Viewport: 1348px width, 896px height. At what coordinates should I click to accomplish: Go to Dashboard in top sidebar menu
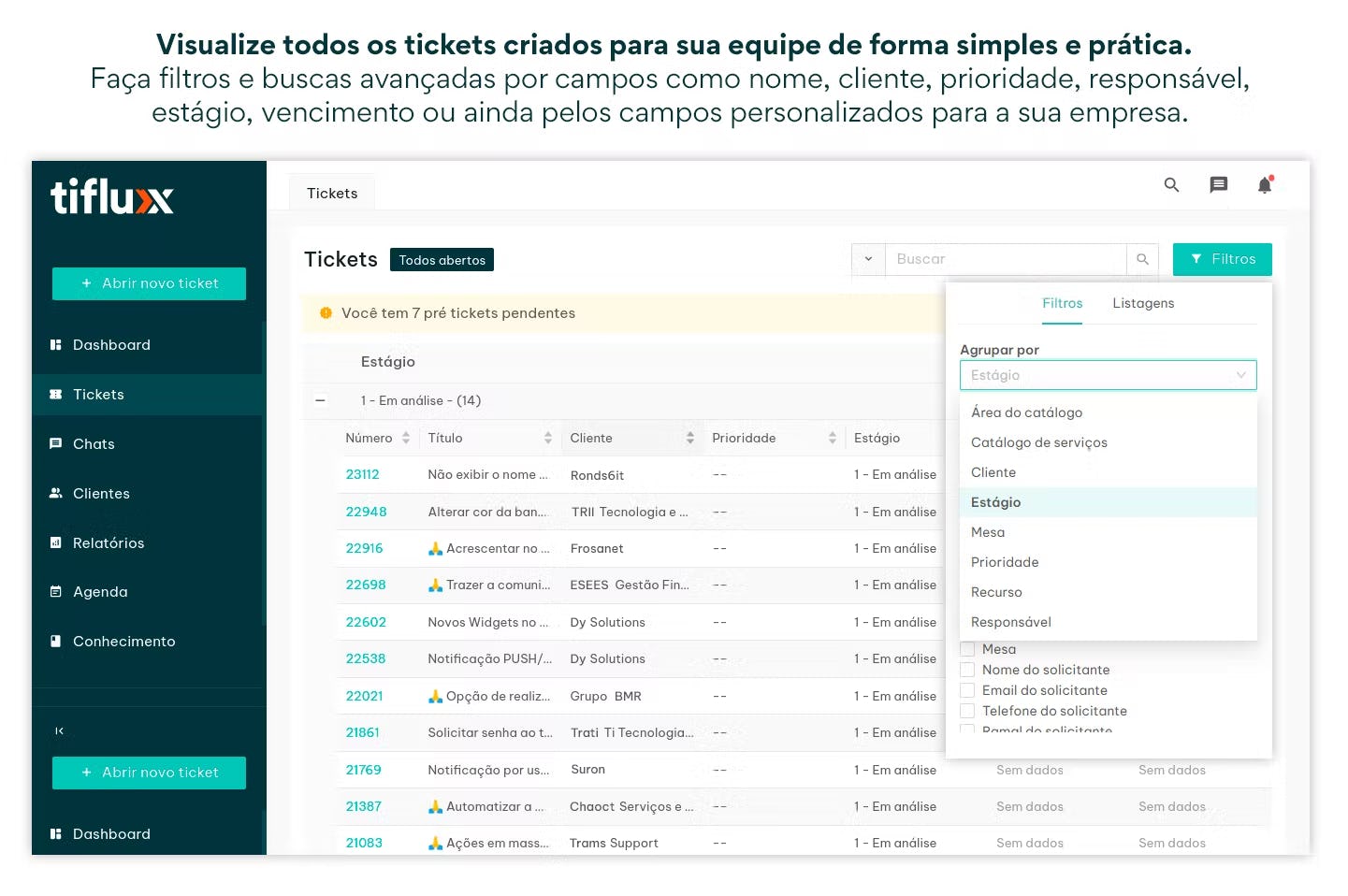(x=111, y=345)
